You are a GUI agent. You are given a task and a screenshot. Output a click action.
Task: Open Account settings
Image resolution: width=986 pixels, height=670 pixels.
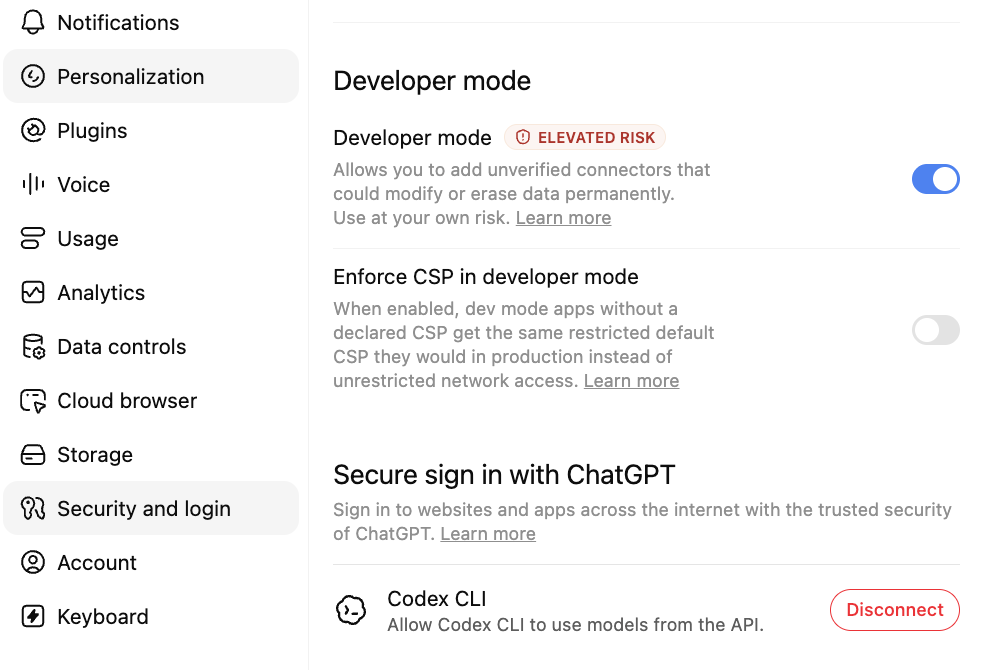pos(151,562)
